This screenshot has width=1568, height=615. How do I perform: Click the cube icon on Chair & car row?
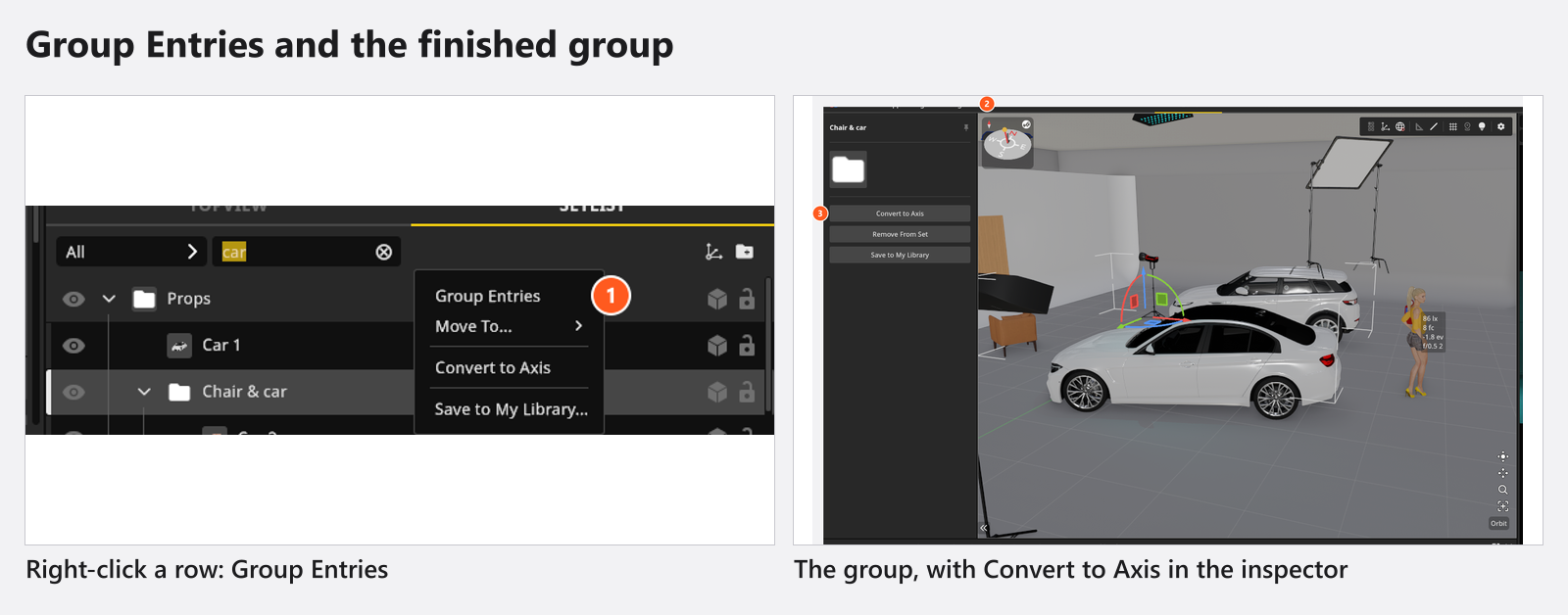[x=717, y=392]
